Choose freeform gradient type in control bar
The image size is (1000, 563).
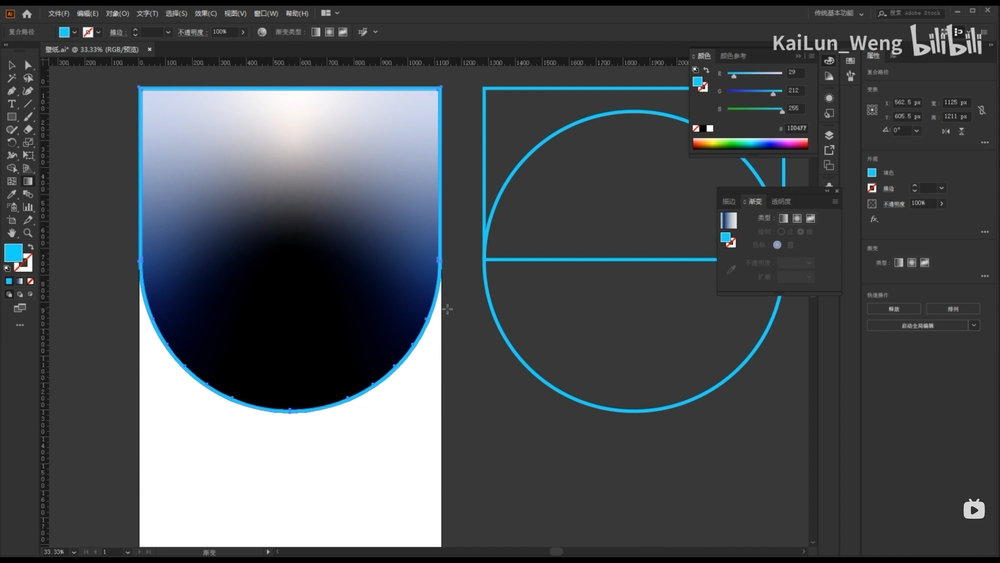[x=343, y=32]
